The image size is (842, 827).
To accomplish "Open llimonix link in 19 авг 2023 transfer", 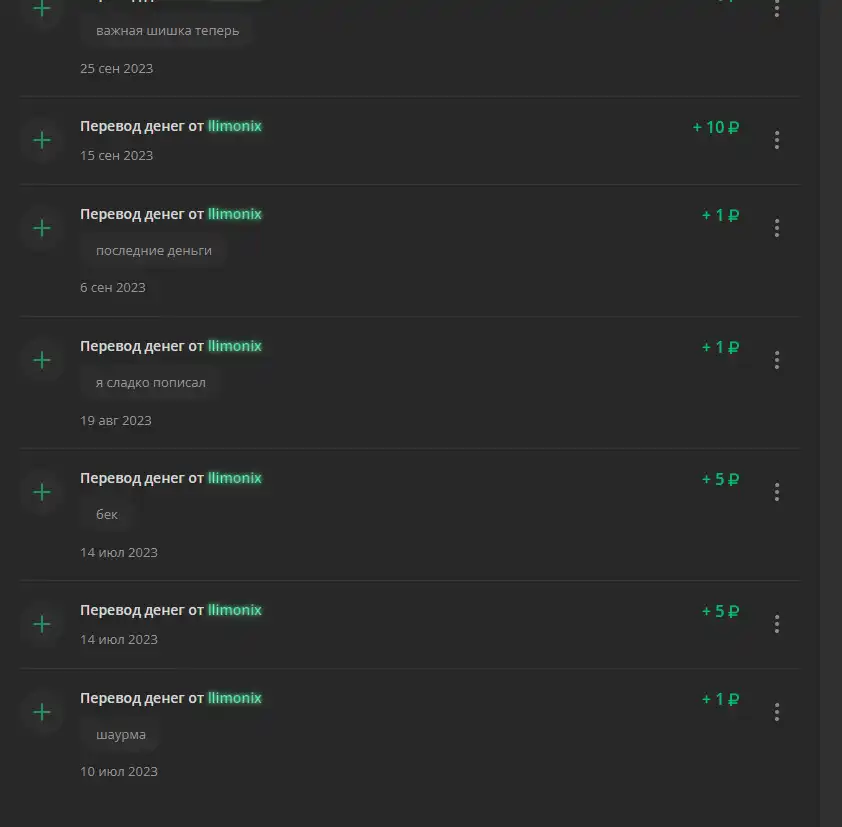I will (x=235, y=346).
